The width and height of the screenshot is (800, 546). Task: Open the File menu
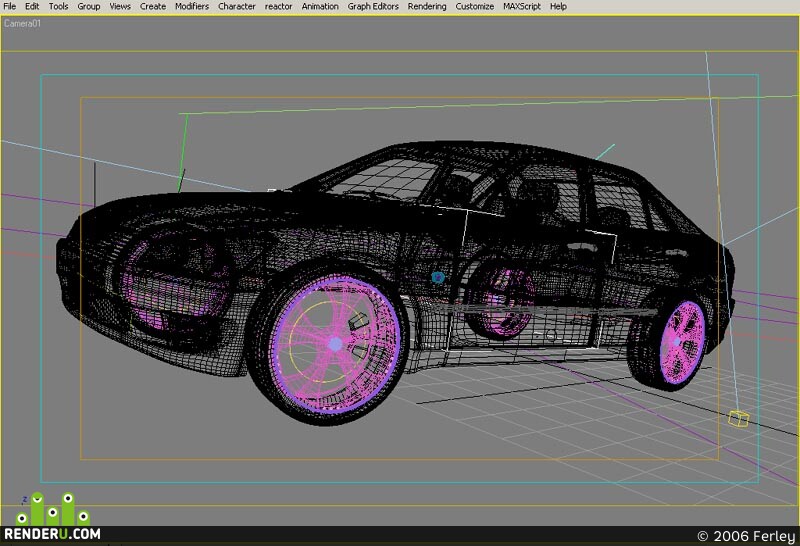(9, 6)
